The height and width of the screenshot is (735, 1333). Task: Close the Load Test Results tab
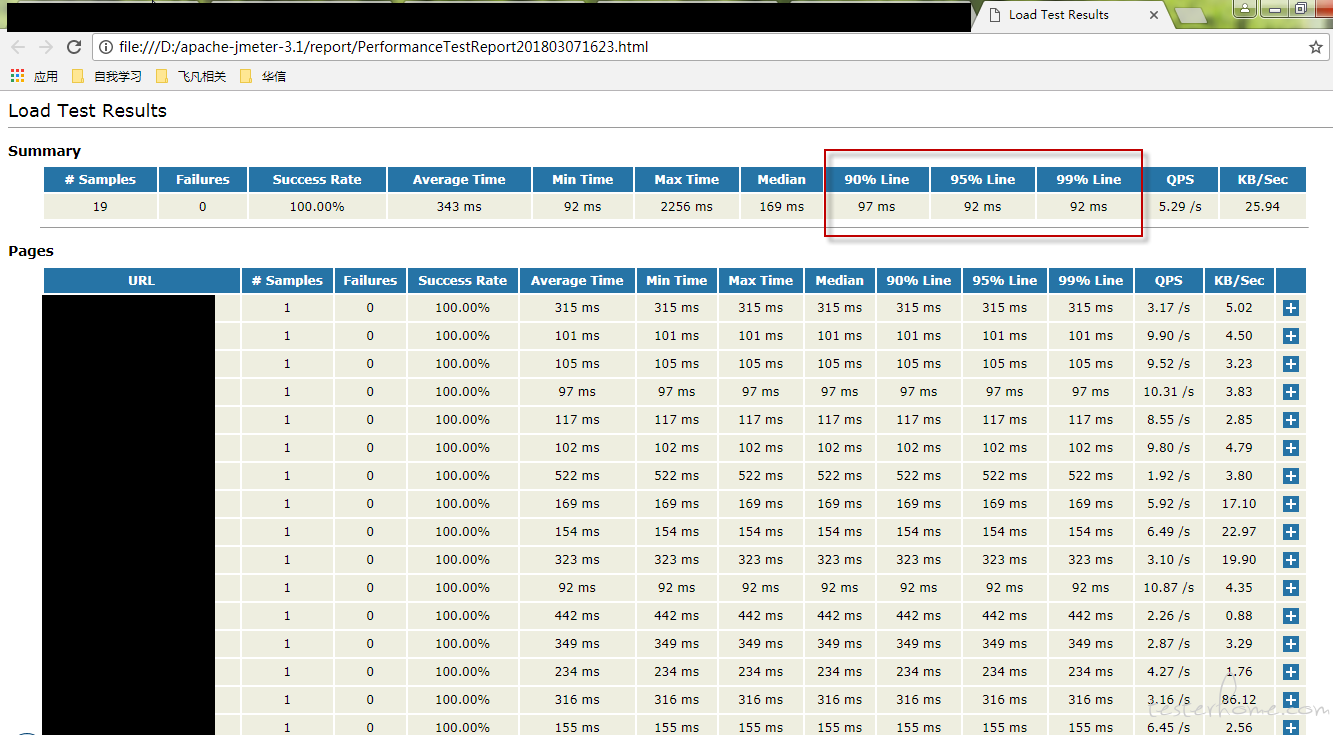pyautogui.click(x=1154, y=15)
